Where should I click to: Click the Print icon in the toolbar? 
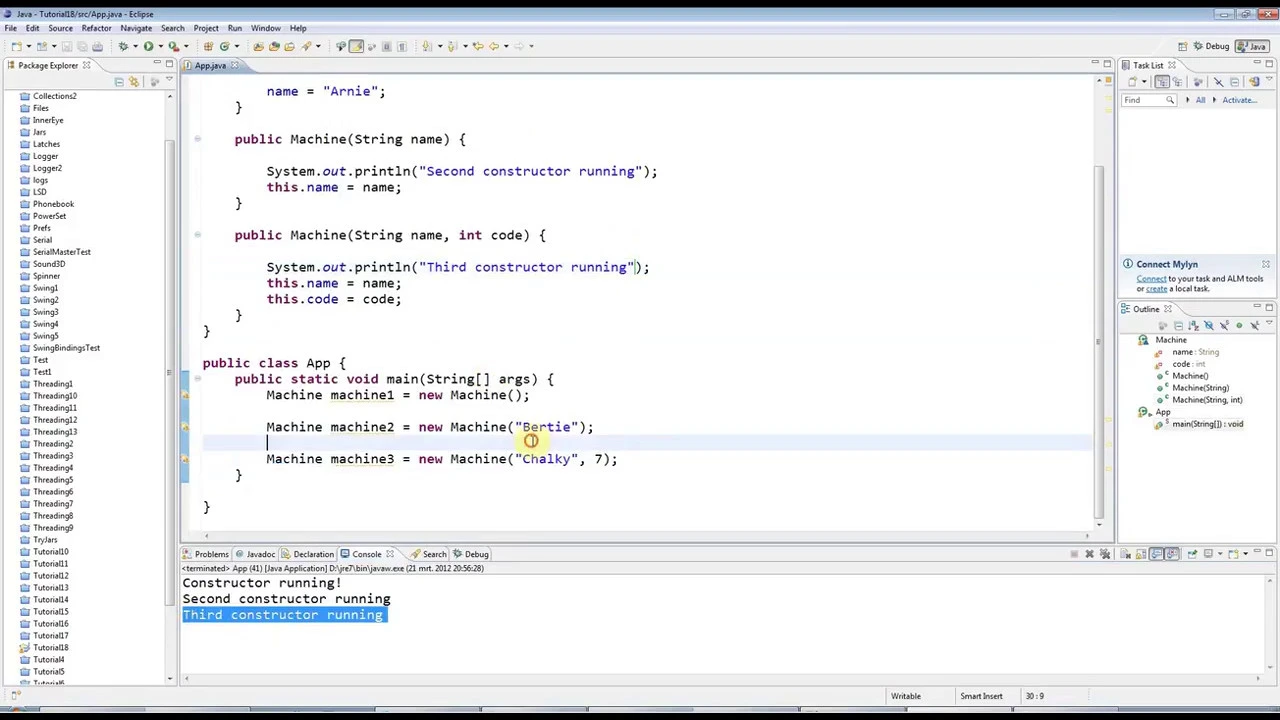pos(97,46)
